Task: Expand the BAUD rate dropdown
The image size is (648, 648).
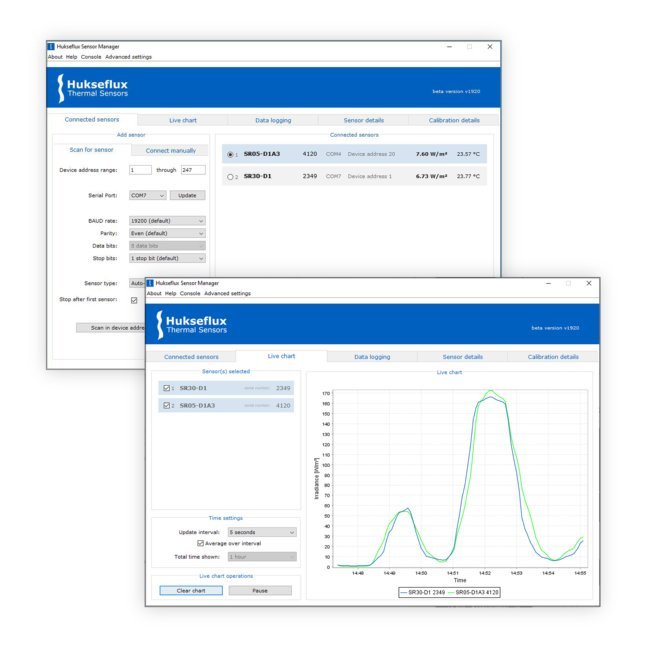Action: click(x=166, y=220)
